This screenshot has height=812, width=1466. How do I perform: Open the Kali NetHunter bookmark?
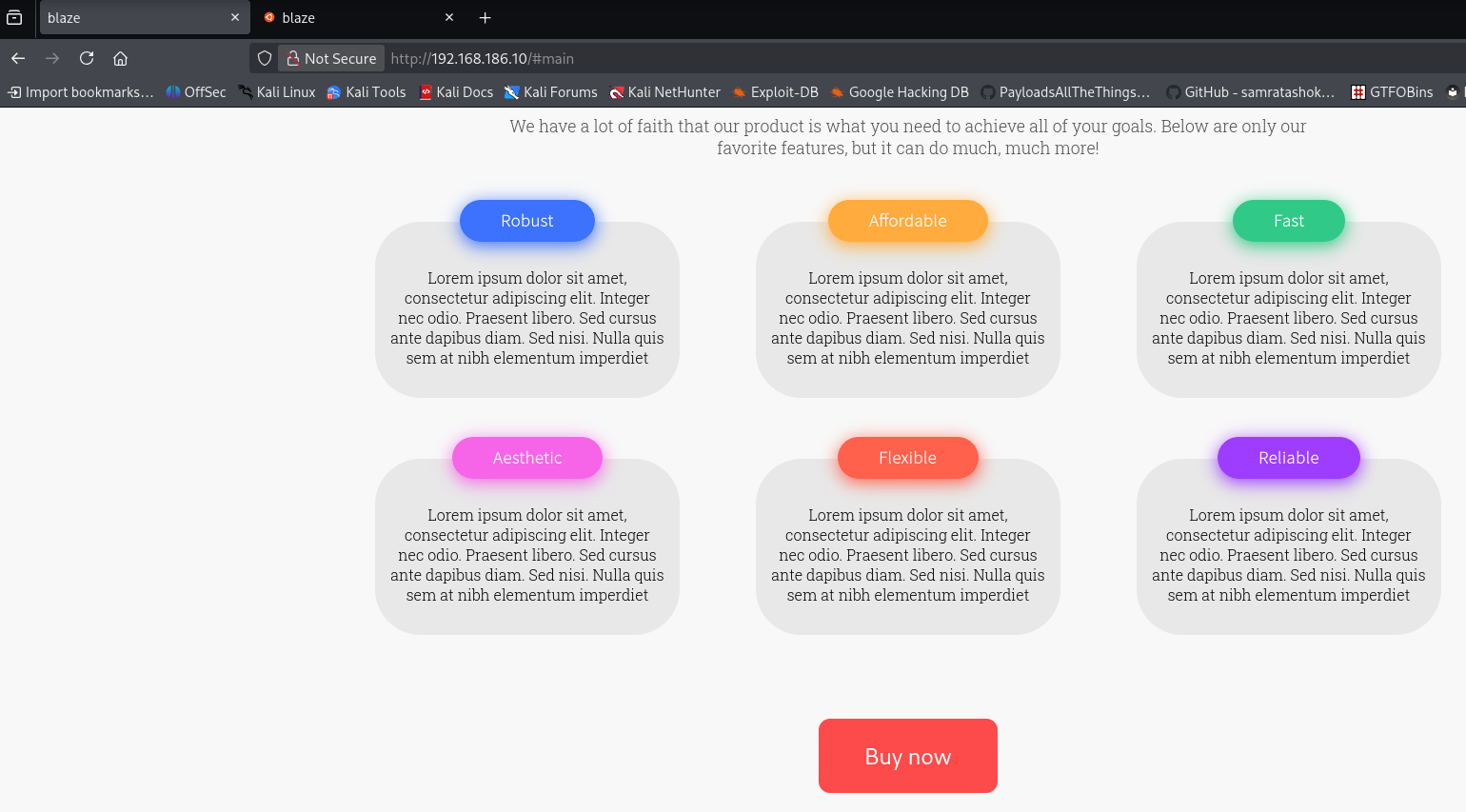click(664, 92)
